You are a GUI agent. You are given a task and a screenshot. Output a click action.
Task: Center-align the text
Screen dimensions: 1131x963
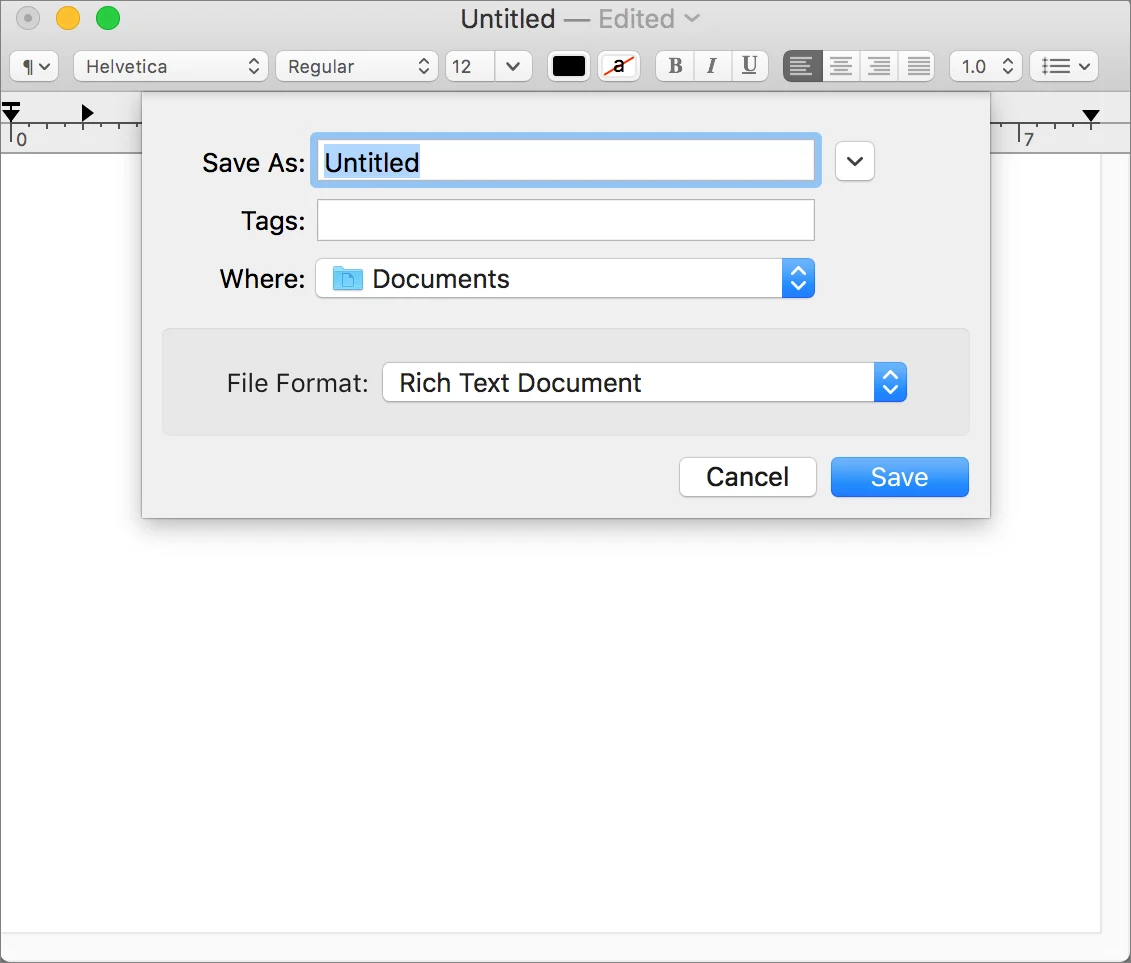(841, 66)
